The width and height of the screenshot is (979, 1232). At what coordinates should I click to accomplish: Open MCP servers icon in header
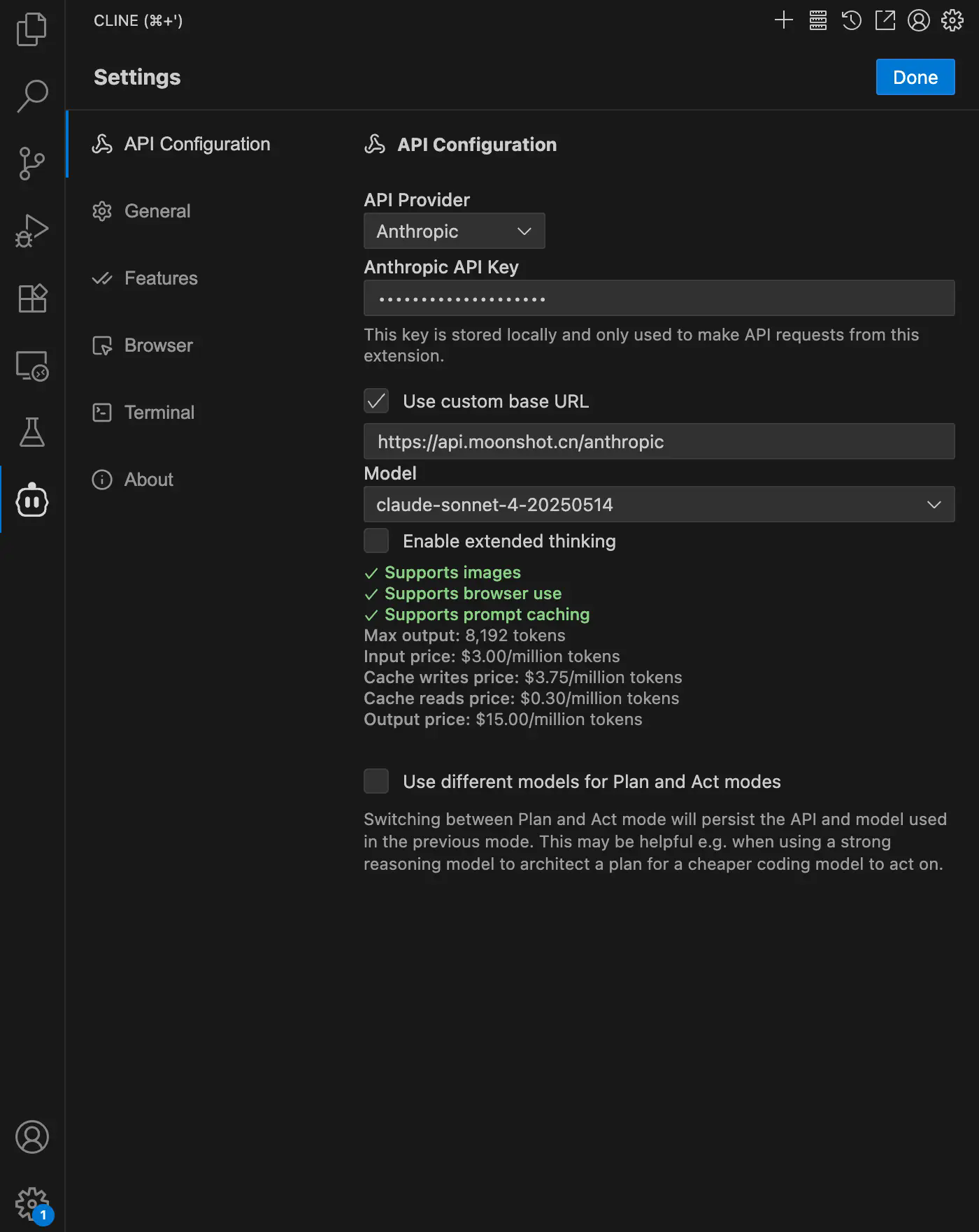click(817, 20)
